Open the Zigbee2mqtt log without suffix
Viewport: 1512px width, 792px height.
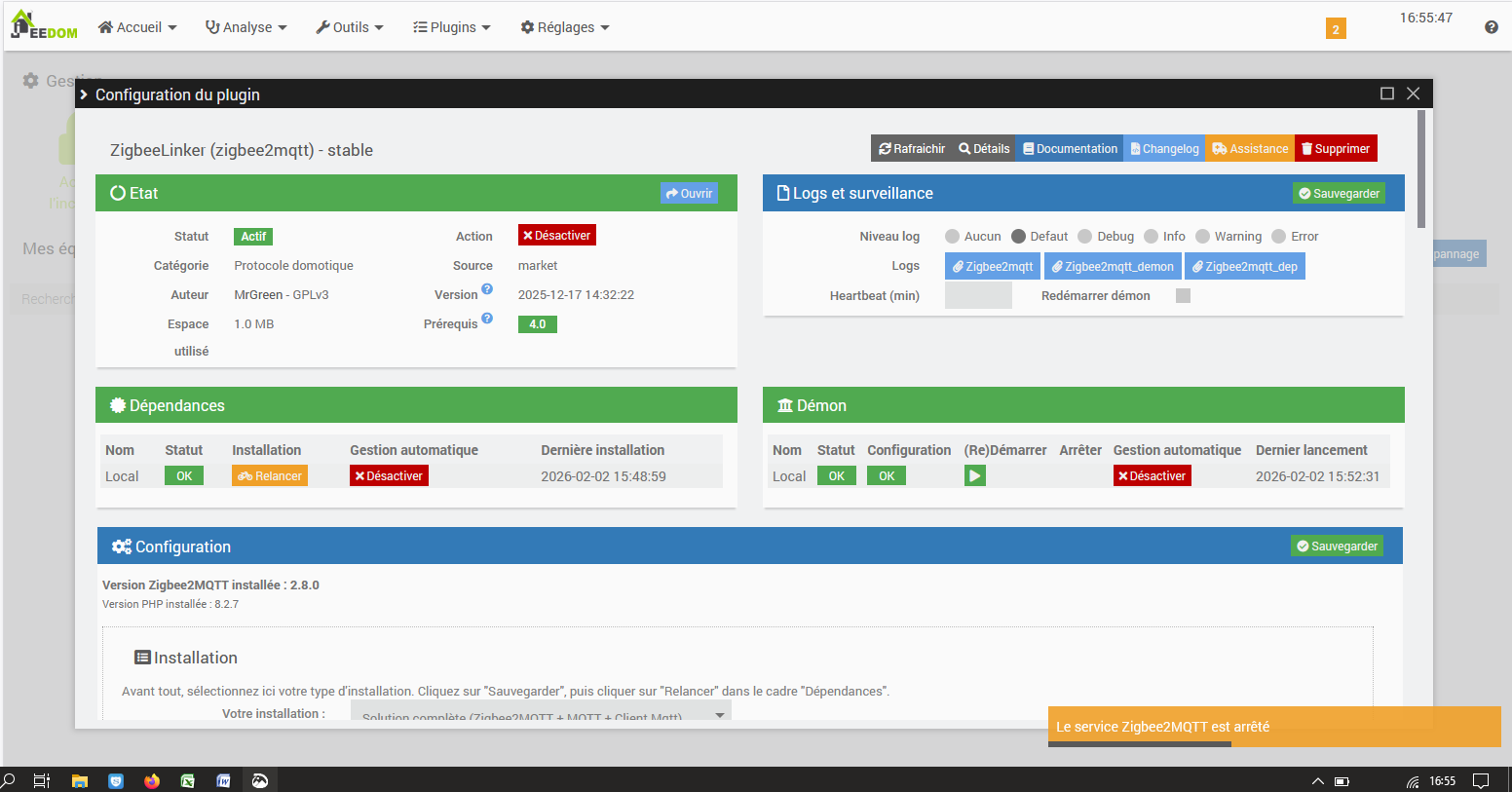click(x=993, y=266)
